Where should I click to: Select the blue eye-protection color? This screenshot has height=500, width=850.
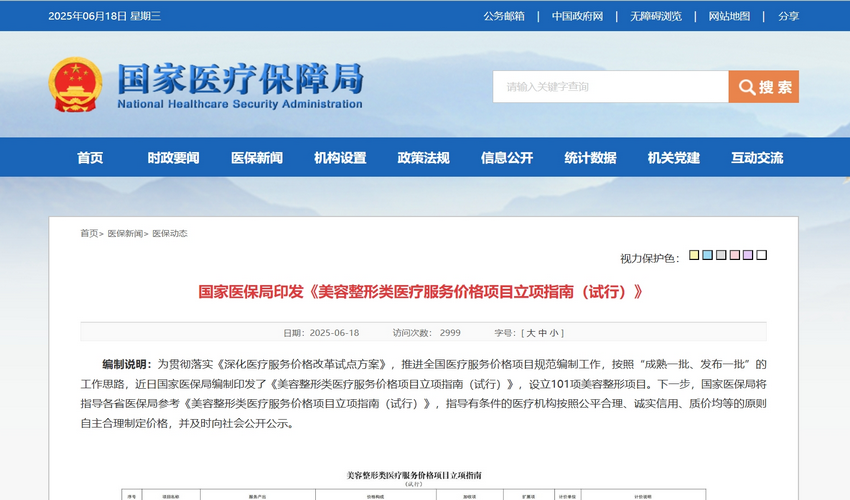[708, 256]
